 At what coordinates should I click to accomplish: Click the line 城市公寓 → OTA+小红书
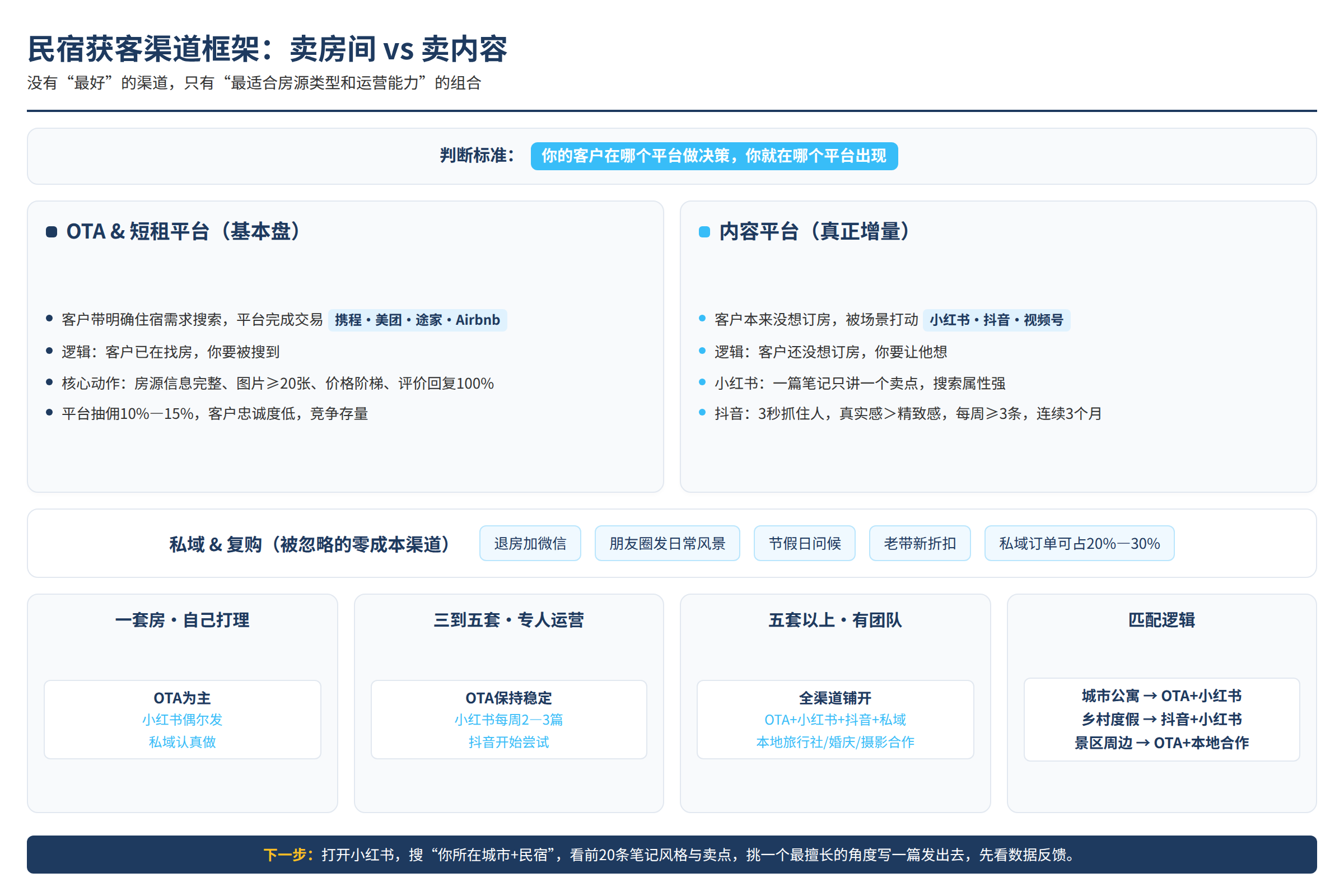1161,696
